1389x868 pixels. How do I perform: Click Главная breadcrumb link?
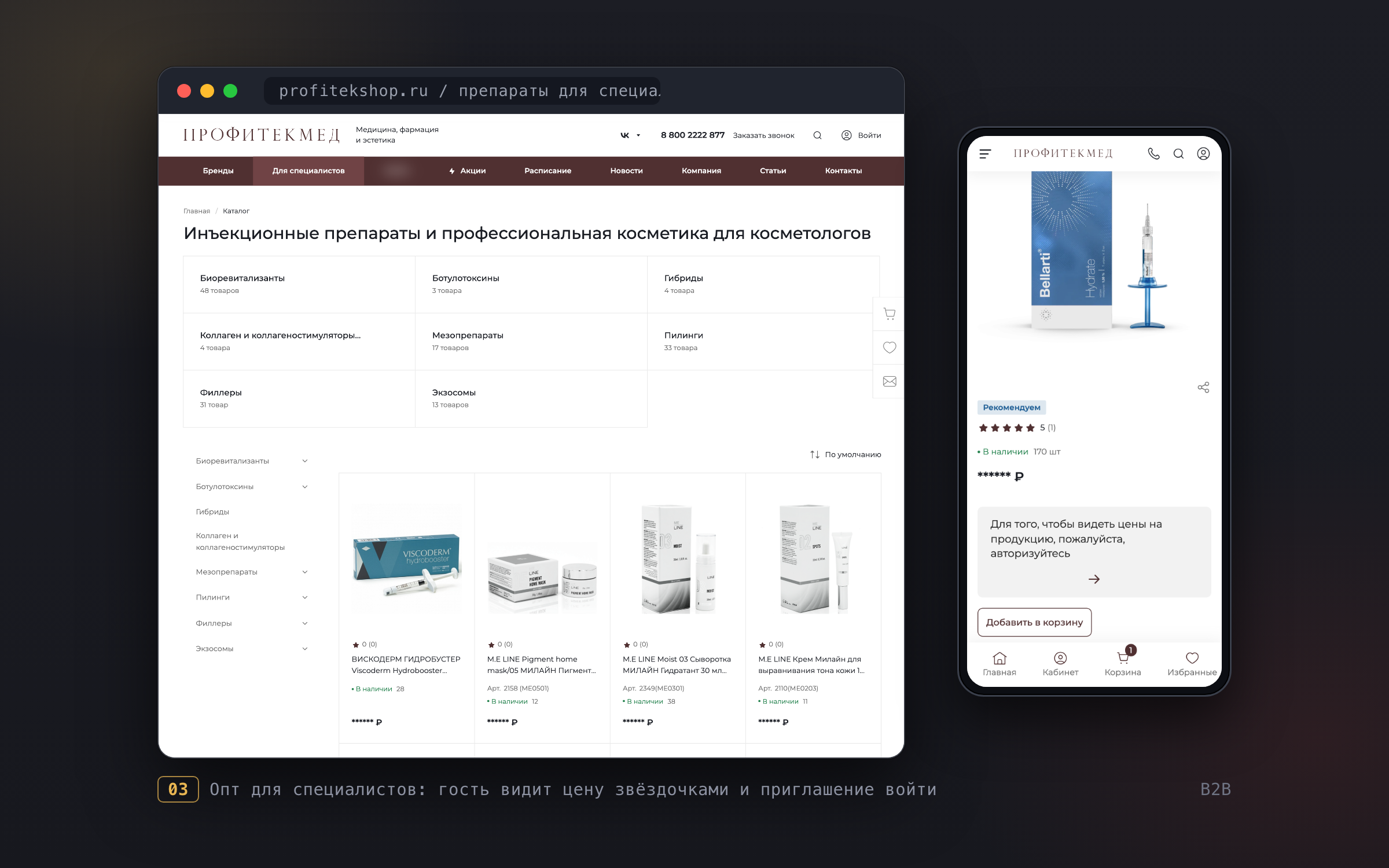click(x=197, y=211)
